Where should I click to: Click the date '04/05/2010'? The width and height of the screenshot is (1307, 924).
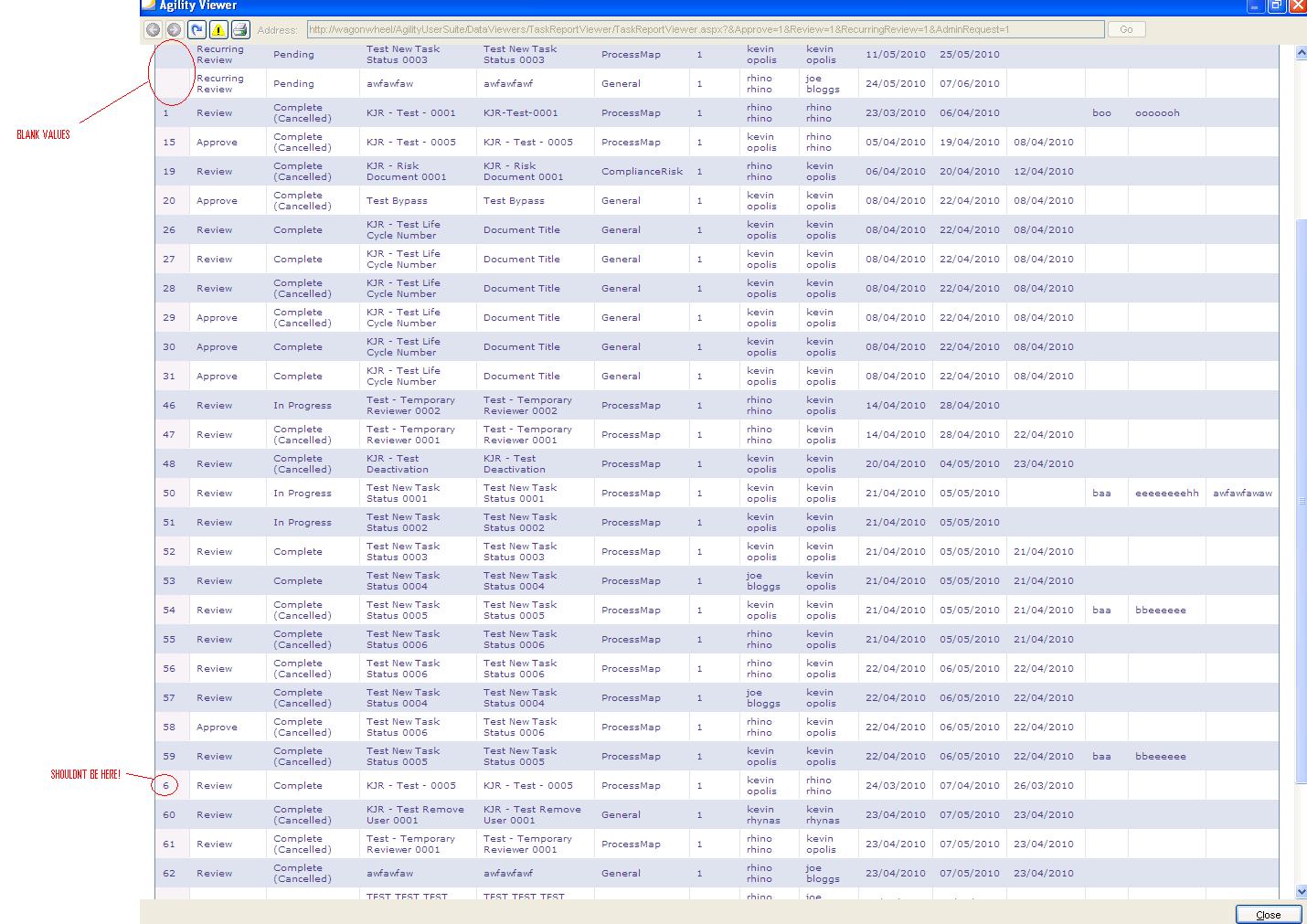pyautogui.click(x=969, y=464)
